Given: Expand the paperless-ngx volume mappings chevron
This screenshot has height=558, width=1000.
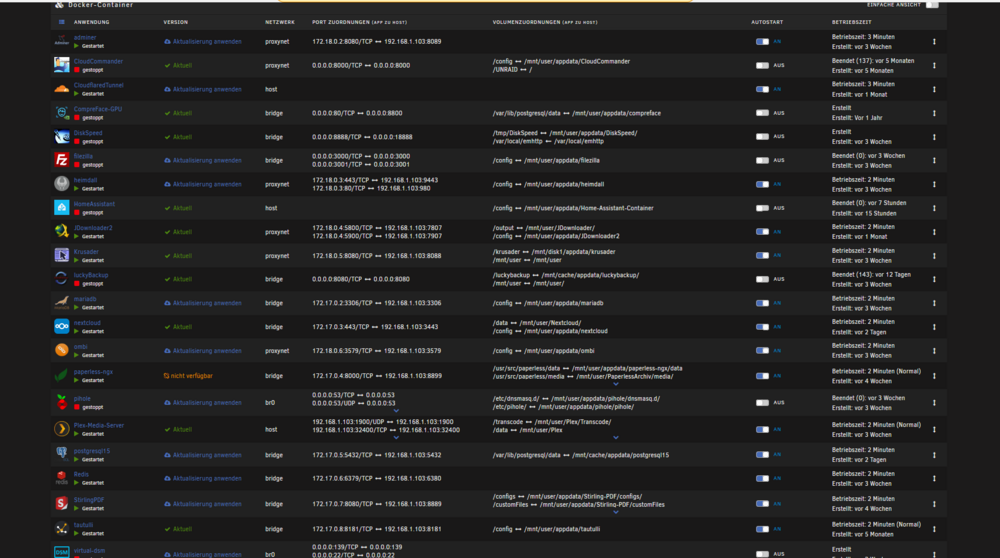Looking at the screenshot, I should coord(615,384).
